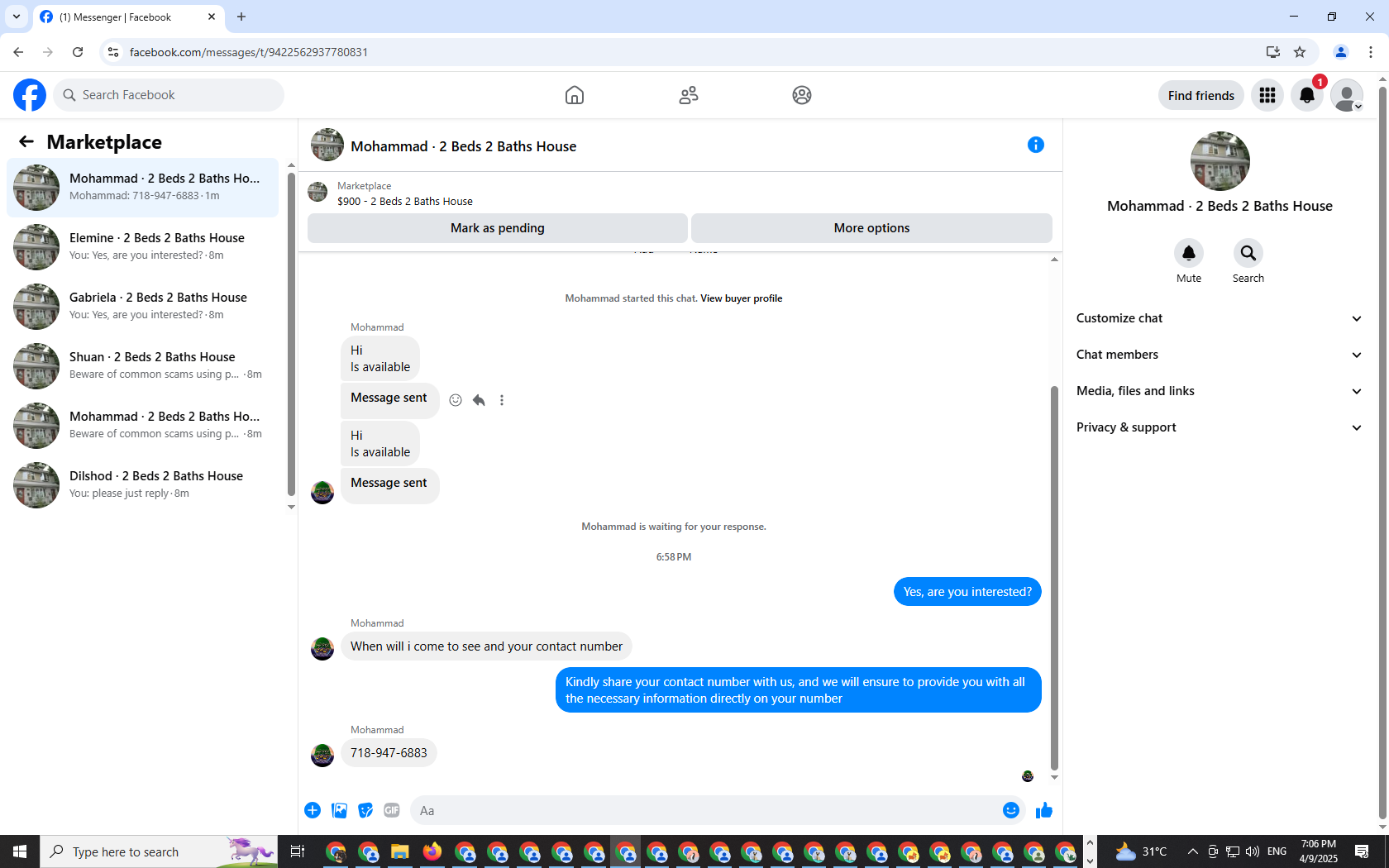Image resolution: width=1389 pixels, height=868 pixels.
Task: Choose a GIF with the GIF icon
Action: pyautogui.click(x=392, y=810)
